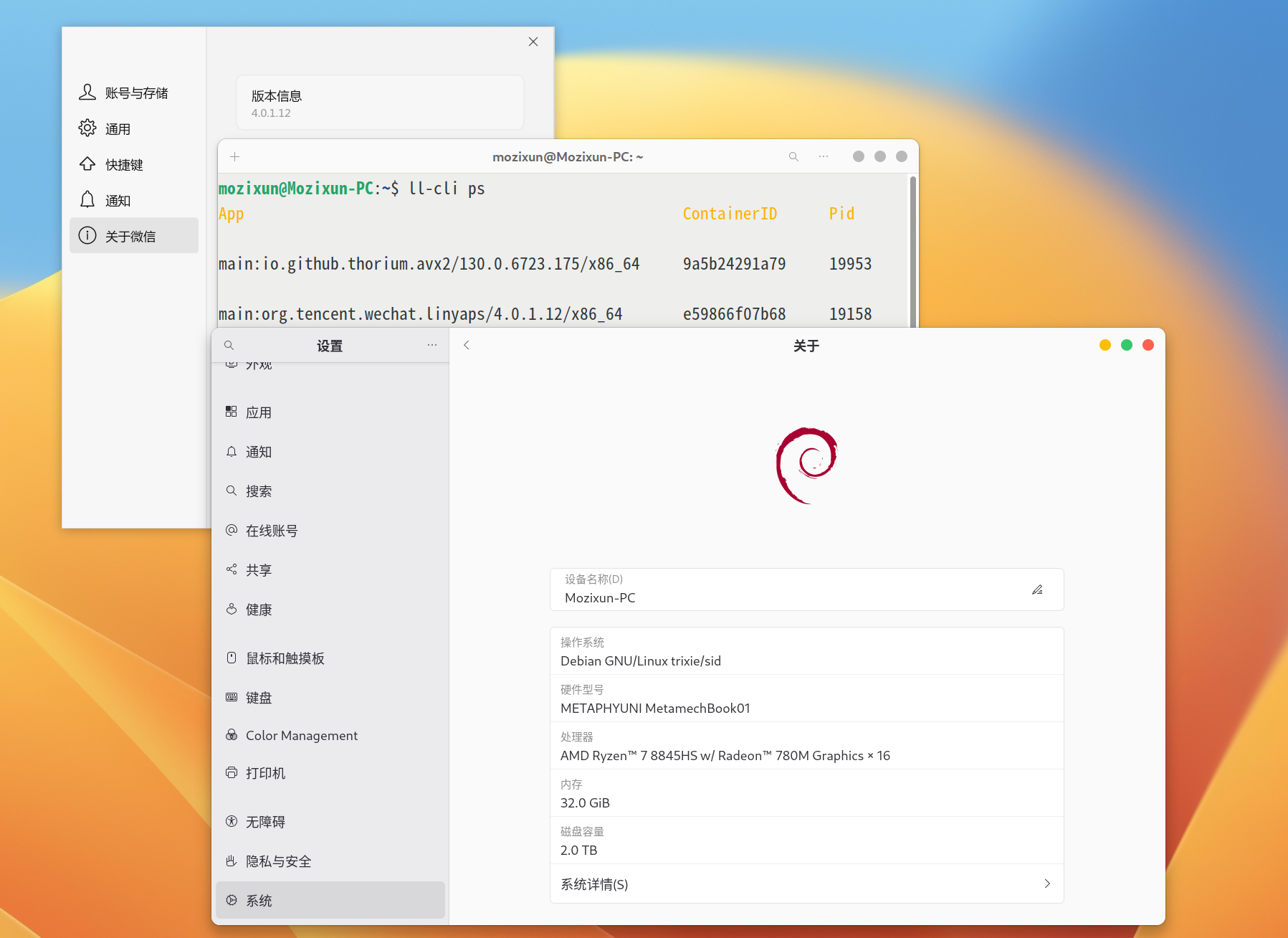Click the 版本信息 4.0.1.12 card
1288x938 pixels.
coord(380,103)
